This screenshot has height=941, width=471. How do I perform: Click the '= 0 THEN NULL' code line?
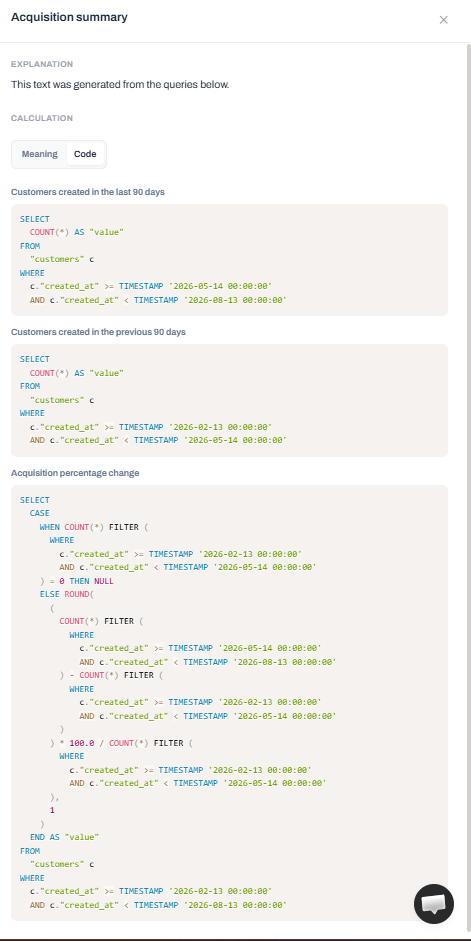point(76,581)
